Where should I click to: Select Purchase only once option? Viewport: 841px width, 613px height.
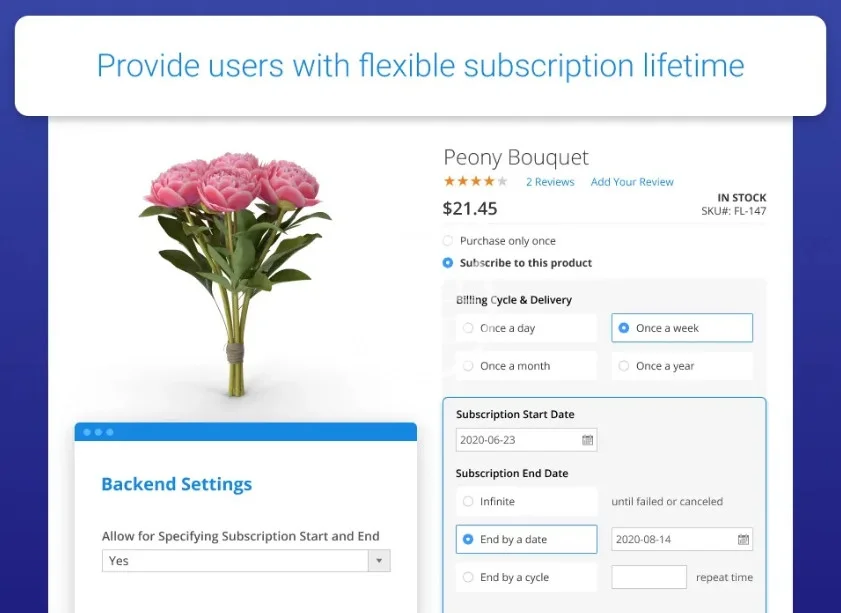click(x=447, y=241)
